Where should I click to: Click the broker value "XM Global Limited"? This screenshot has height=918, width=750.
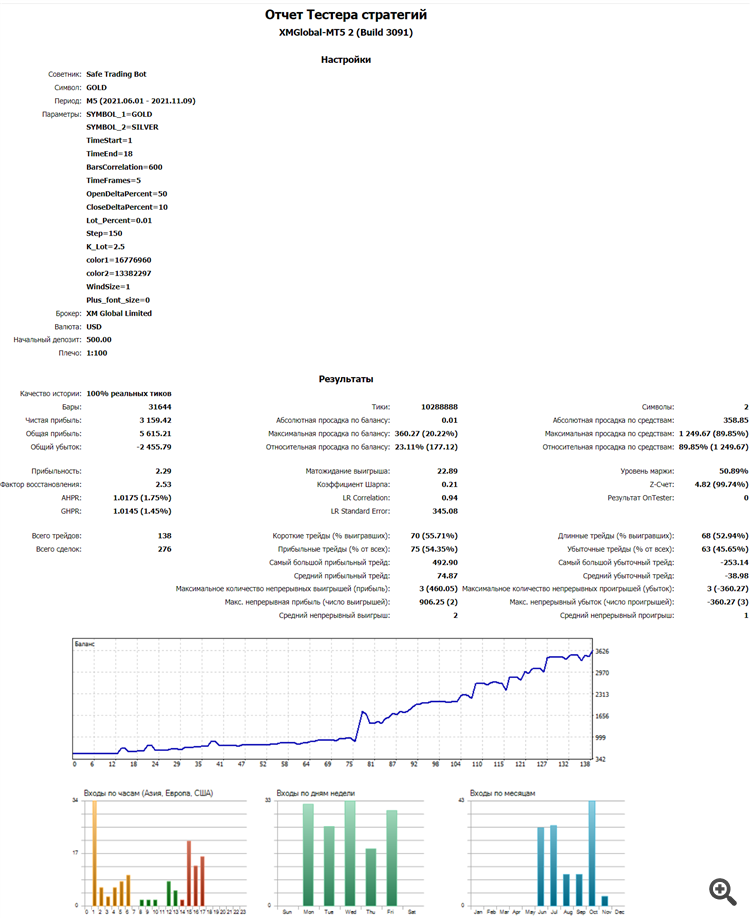119,314
